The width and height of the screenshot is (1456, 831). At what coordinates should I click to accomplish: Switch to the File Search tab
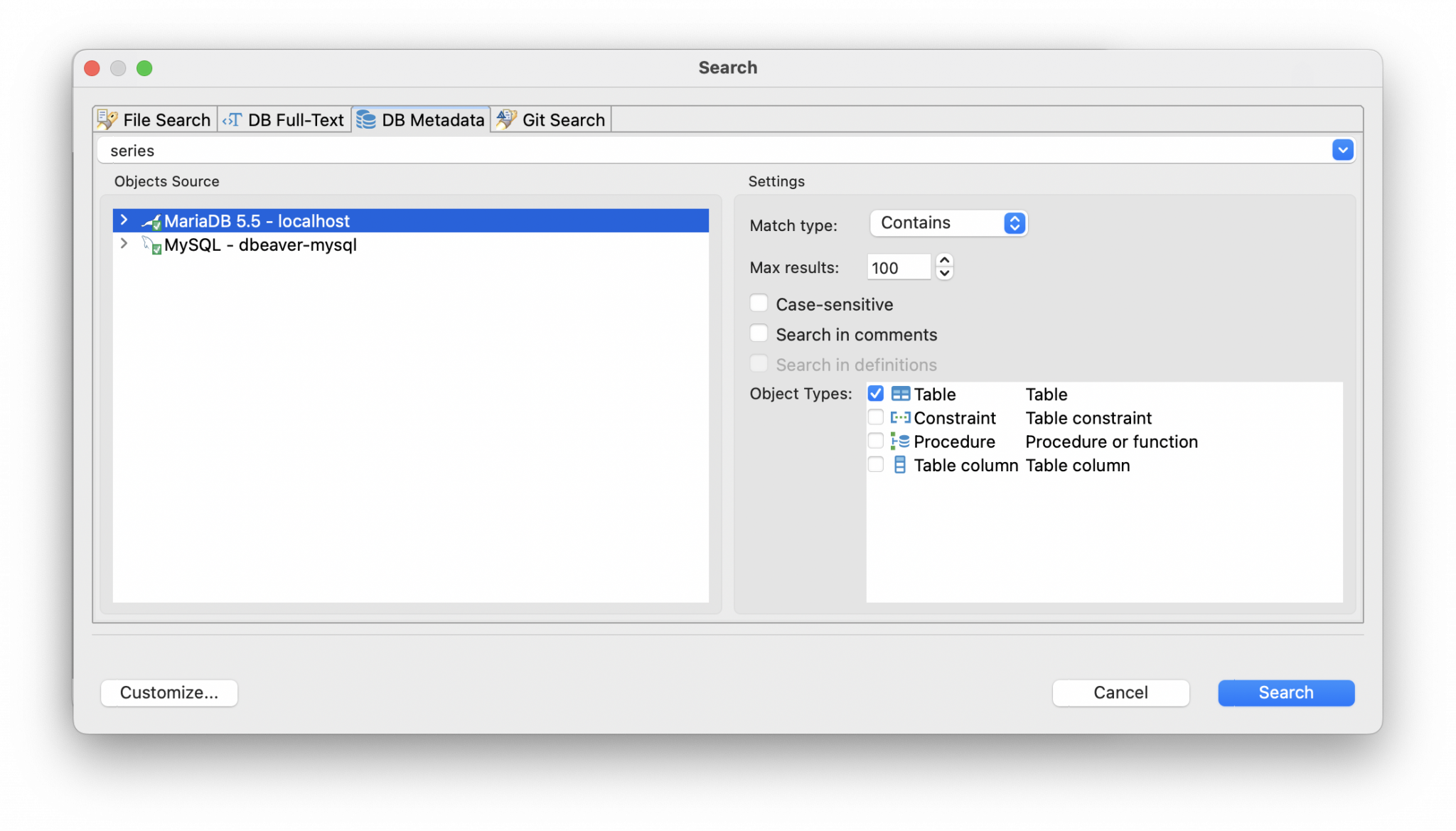[154, 119]
